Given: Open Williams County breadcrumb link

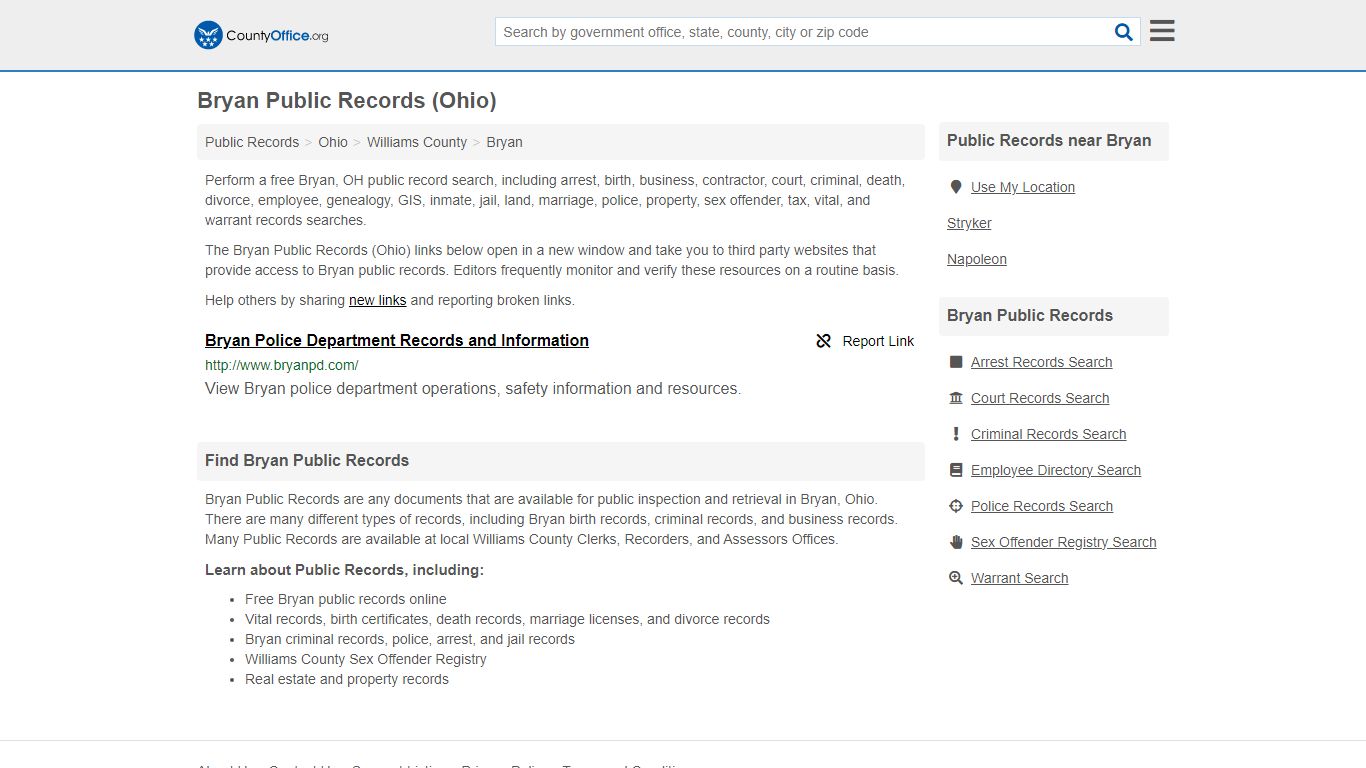Looking at the screenshot, I should [417, 142].
